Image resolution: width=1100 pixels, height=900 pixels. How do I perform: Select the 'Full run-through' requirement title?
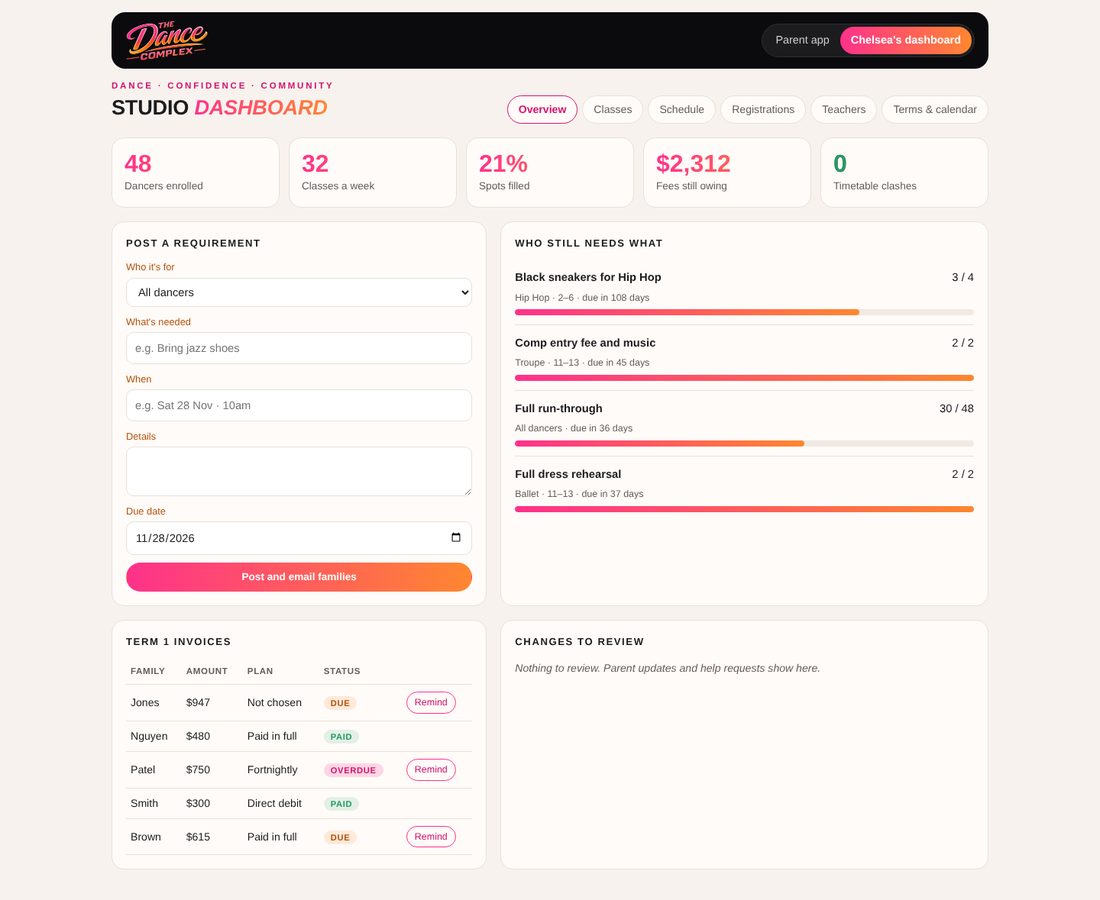click(558, 408)
